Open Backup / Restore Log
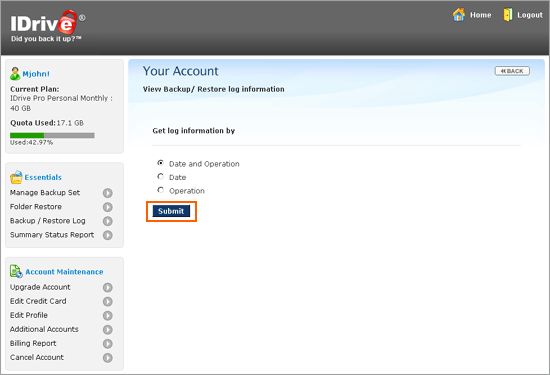The height and width of the screenshot is (375, 550). tap(48, 221)
